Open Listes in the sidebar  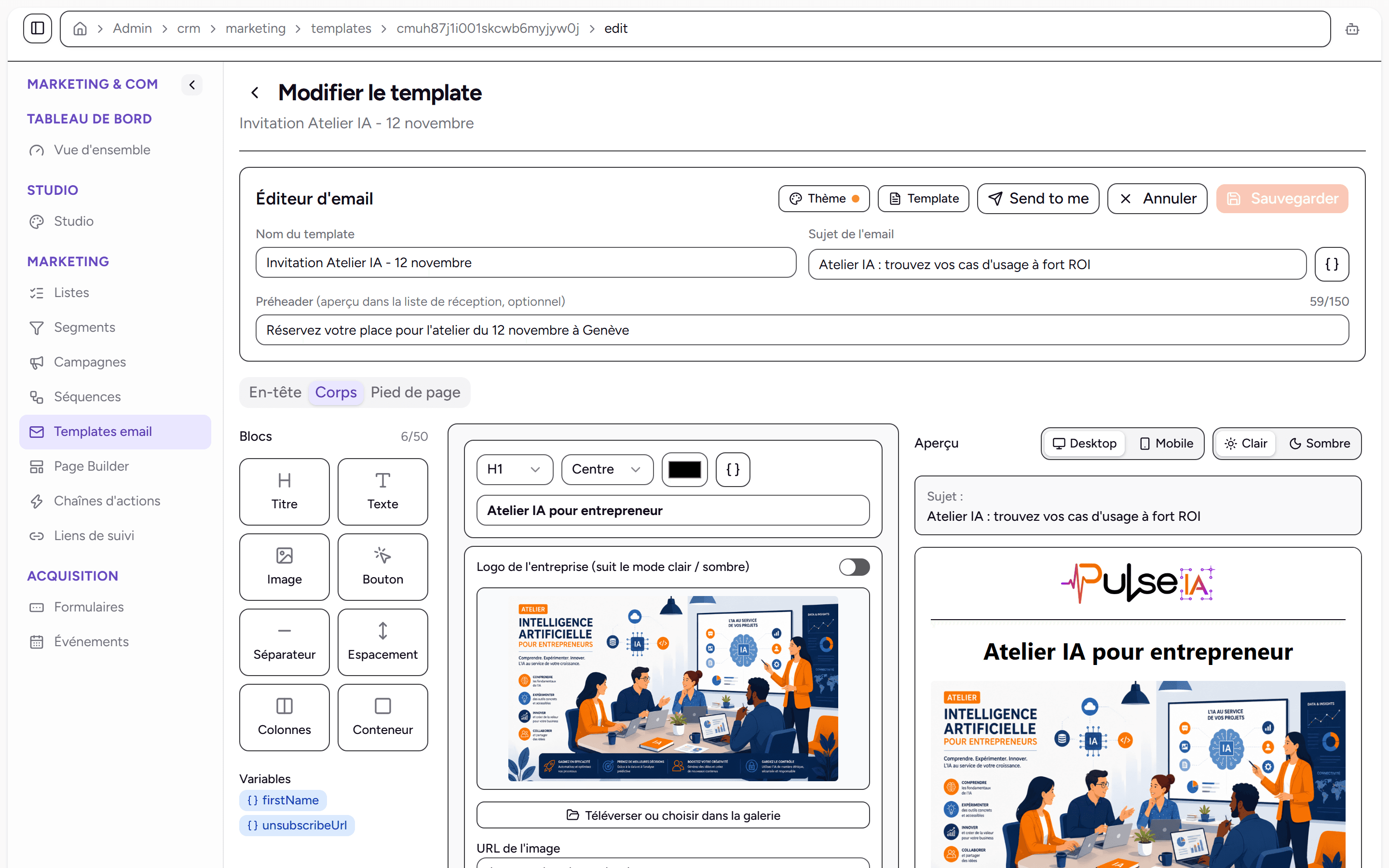click(x=115, y=293)
